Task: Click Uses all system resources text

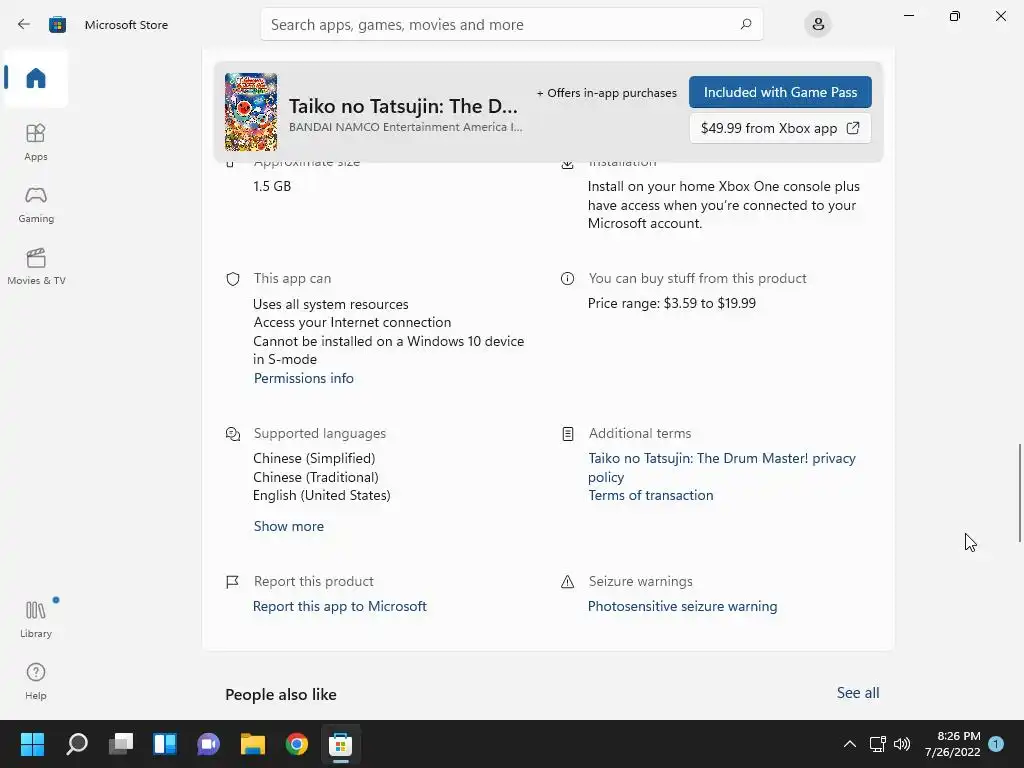Action: (x=330, y=304)
